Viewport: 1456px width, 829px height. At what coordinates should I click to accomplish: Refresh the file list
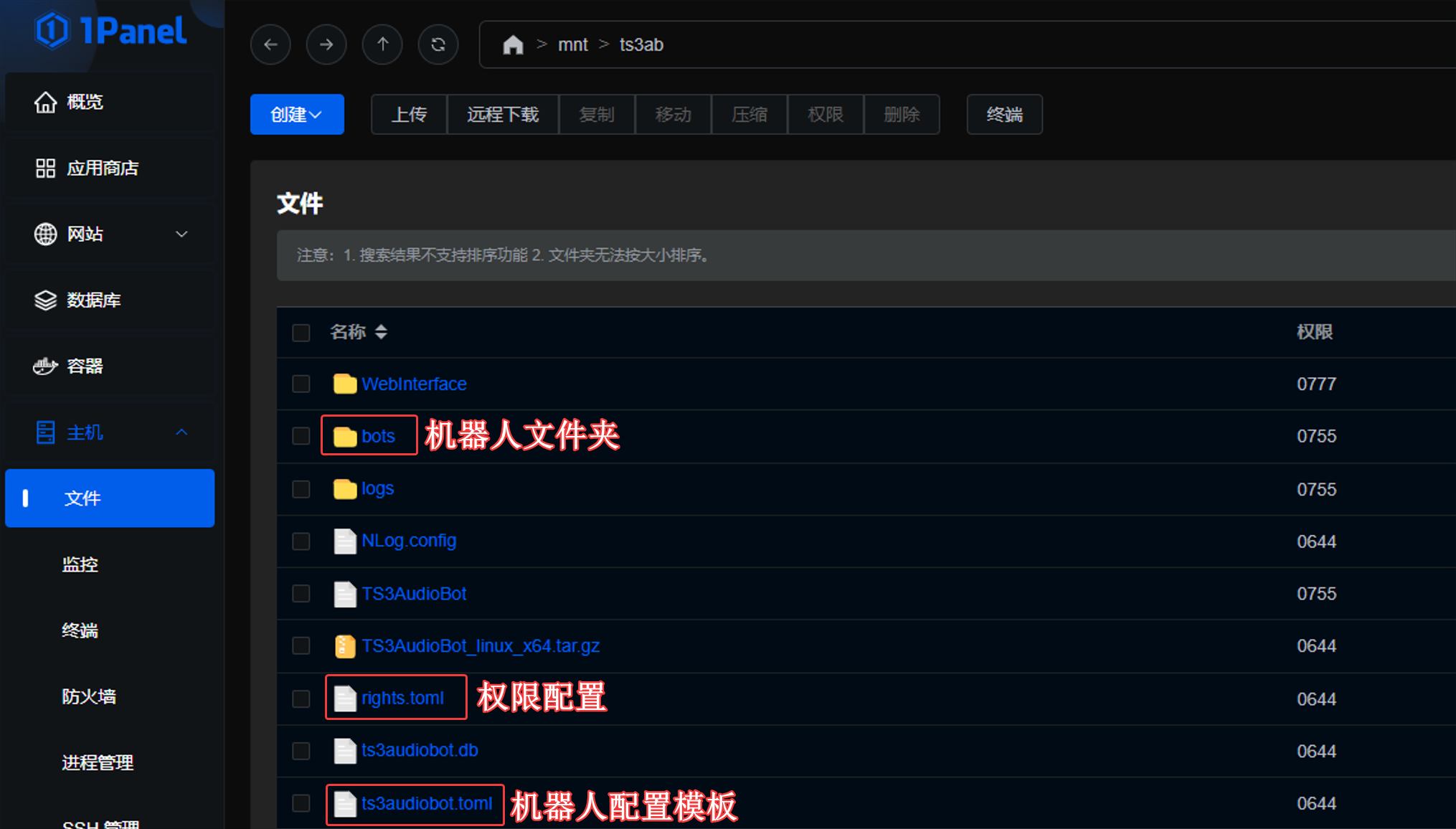(x=438, y=44)
